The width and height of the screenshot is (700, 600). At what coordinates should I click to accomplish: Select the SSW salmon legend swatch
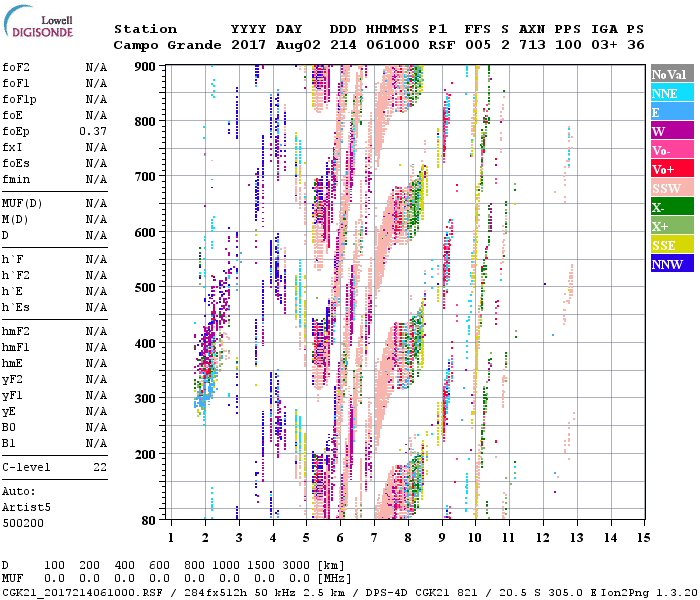pyautogui.click(x=672, y=188)
